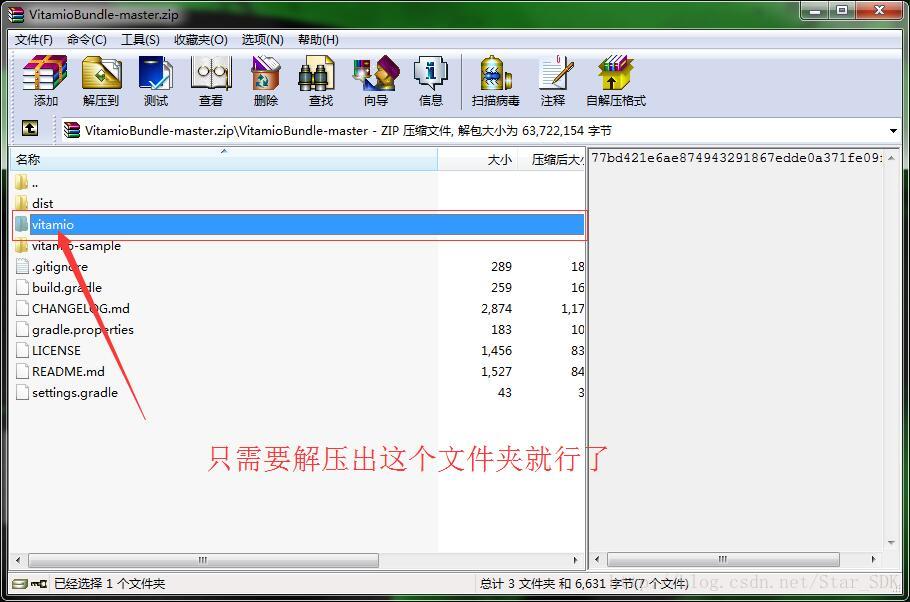
Task: Sort by the 压缩后大小 column header
Action: point(551,159)
